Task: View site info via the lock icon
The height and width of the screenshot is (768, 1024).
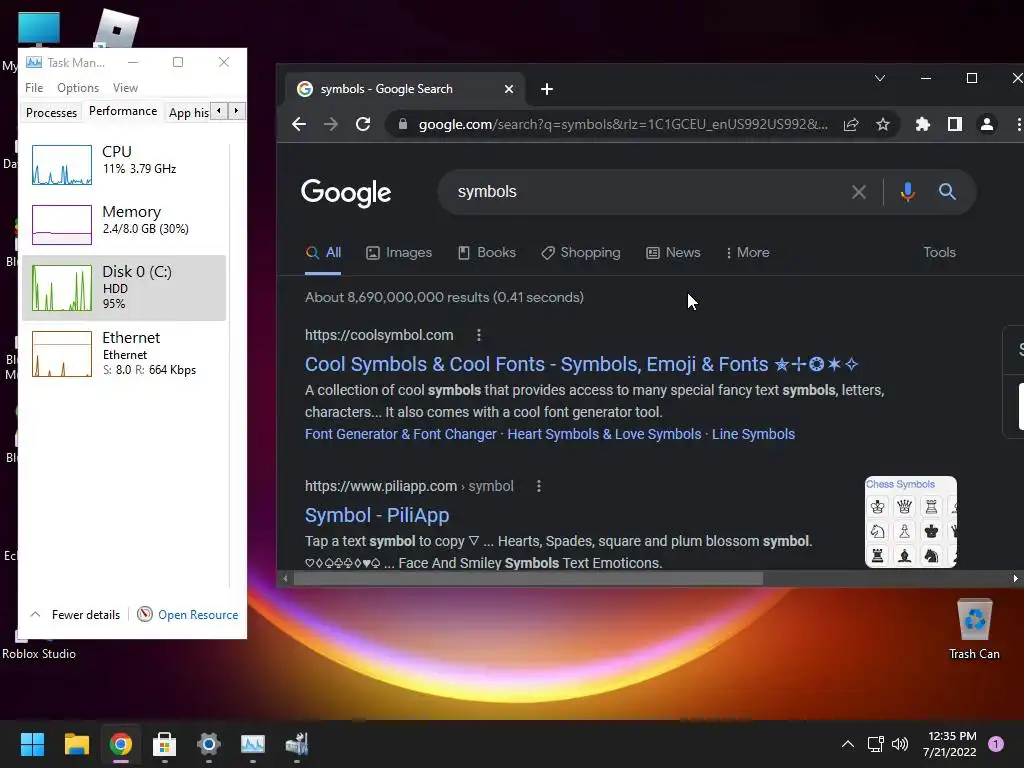Action: point(403,124)
